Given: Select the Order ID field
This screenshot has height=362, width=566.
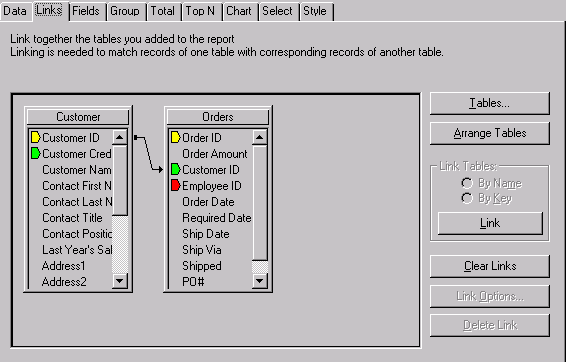Looking at the screenshot, I should pos(202,138).
